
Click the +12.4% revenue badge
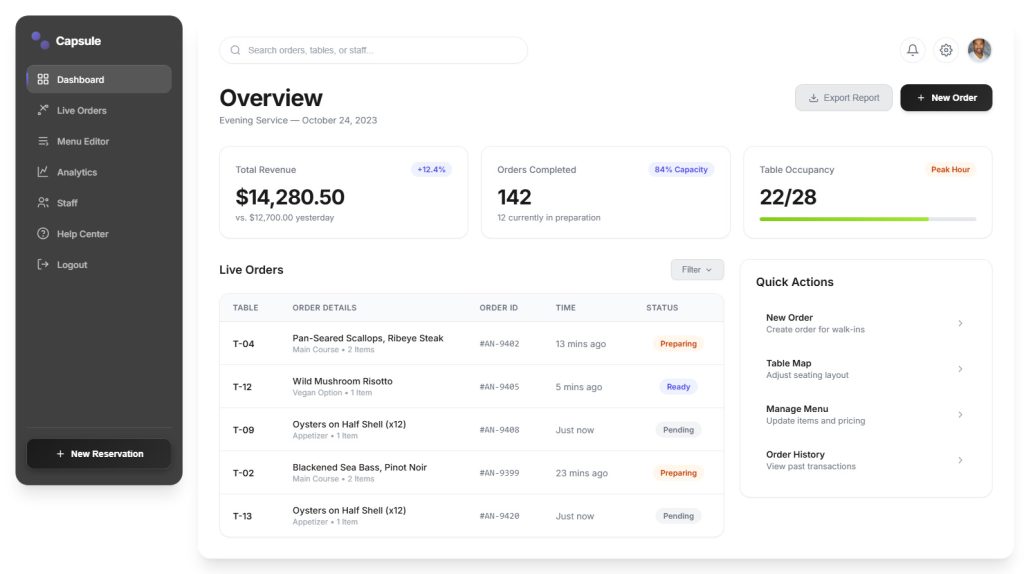pyautogui.click(x=431, y=170)
